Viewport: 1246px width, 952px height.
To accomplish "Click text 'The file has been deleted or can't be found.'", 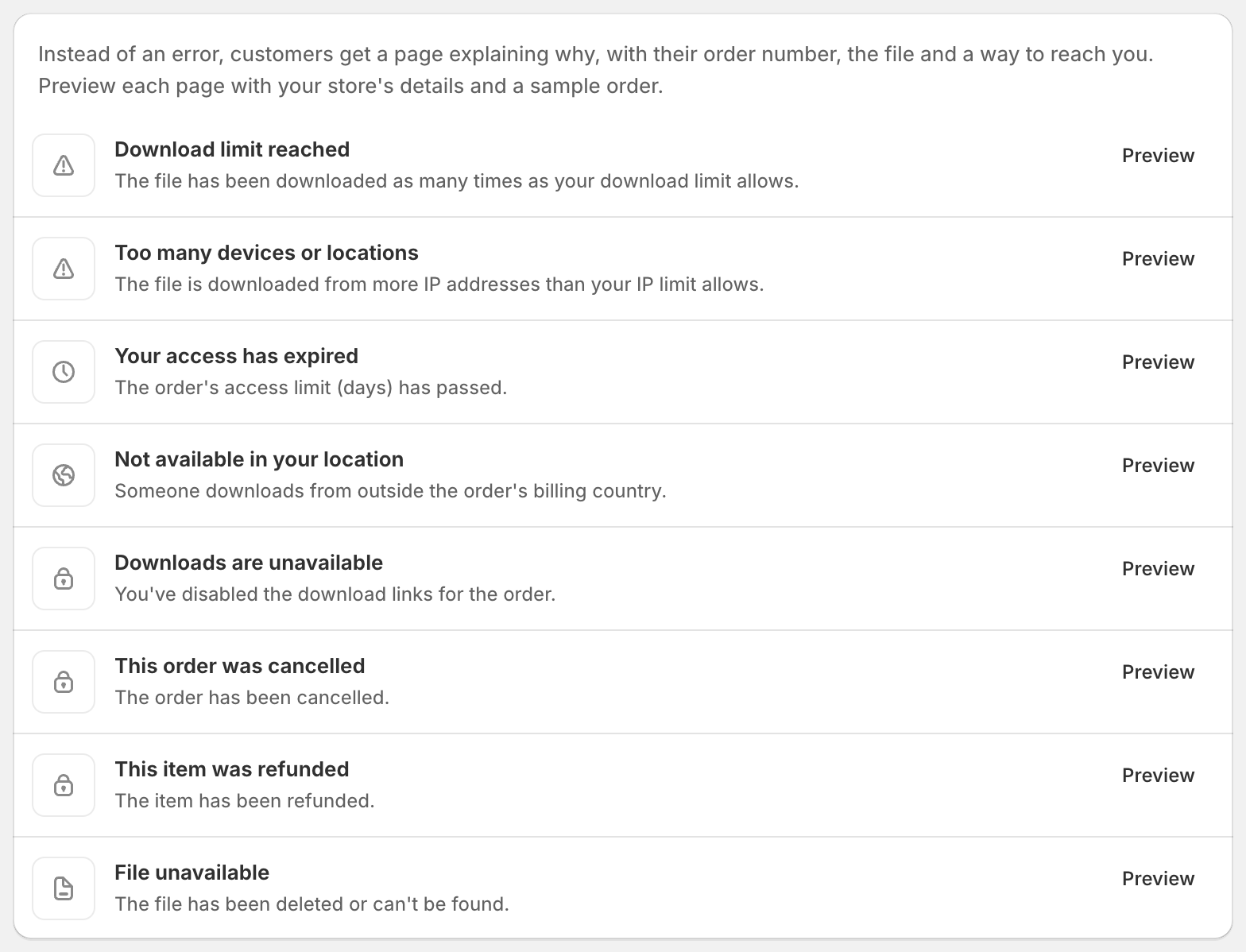I will click(x=311, y=904).
